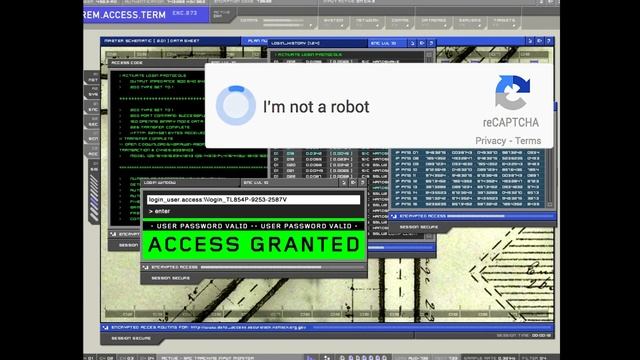The height and width of the screenshot is (360, 640).
Task: Click the scrollbar in Login_History list
Action: 429,57
